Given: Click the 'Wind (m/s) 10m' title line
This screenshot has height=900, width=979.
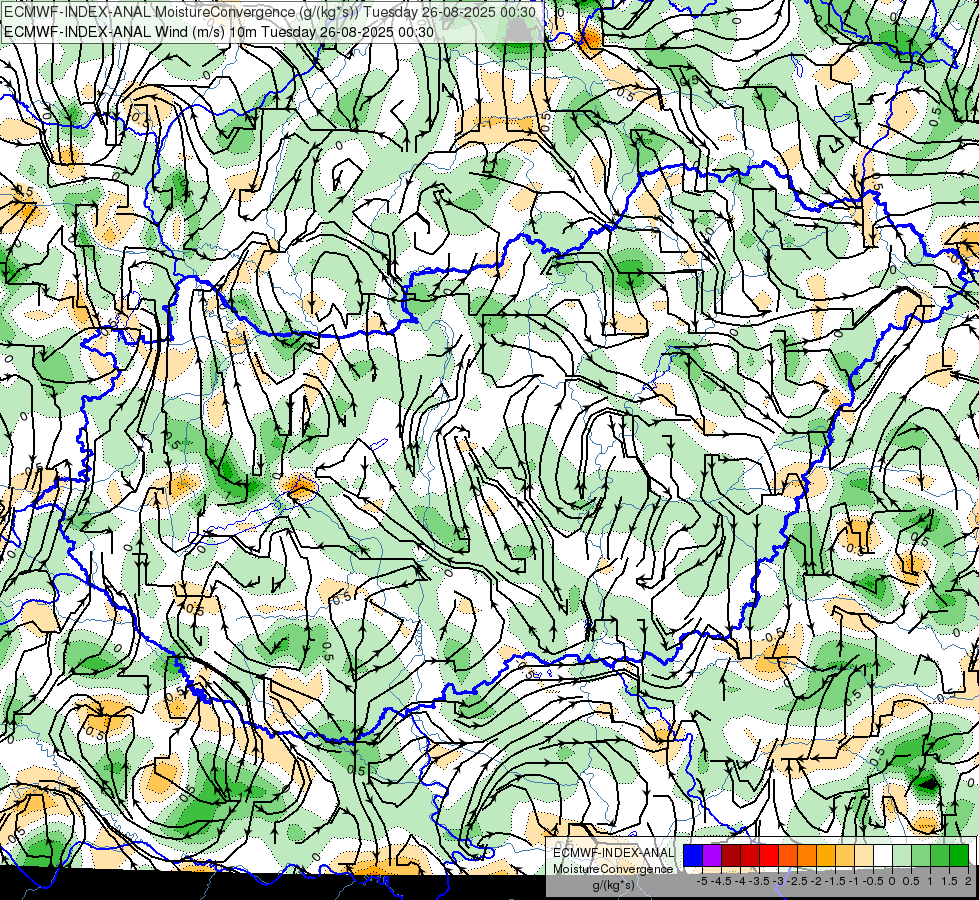Looking at the screenshot, I should [x=219, y=31].
